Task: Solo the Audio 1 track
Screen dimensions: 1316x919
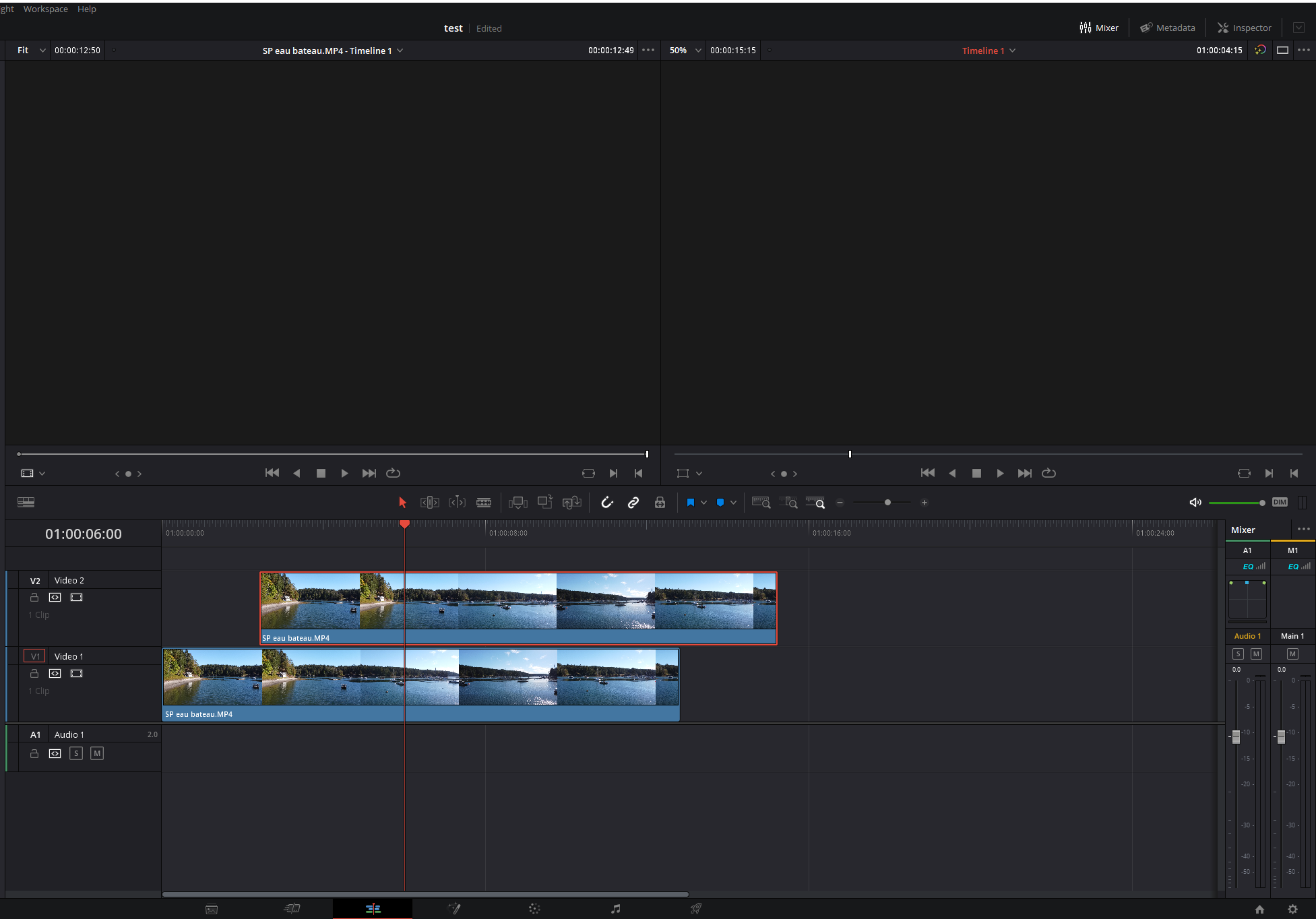Action: 76,753
